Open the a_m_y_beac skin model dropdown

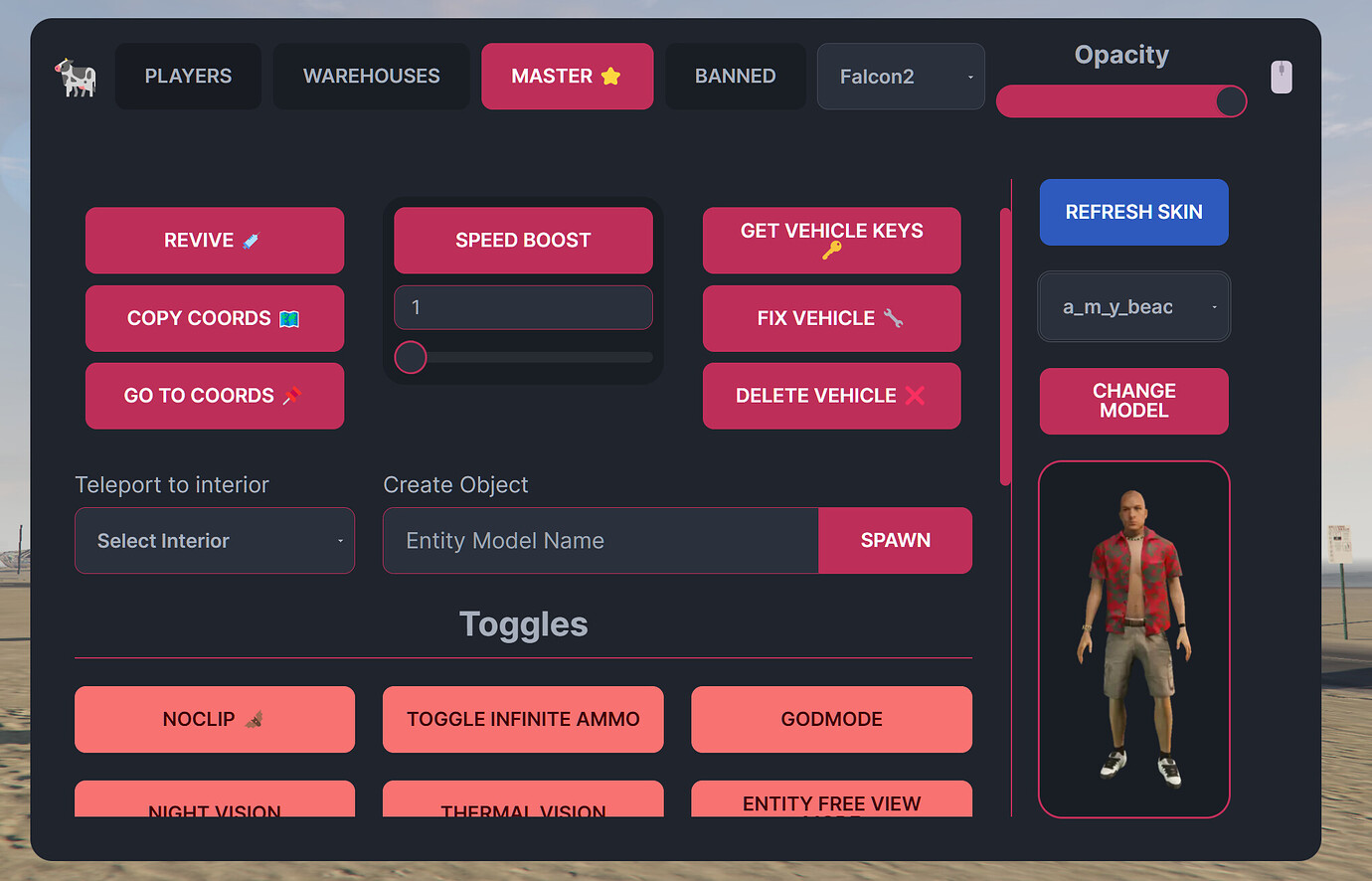(x=1133, y=306)
